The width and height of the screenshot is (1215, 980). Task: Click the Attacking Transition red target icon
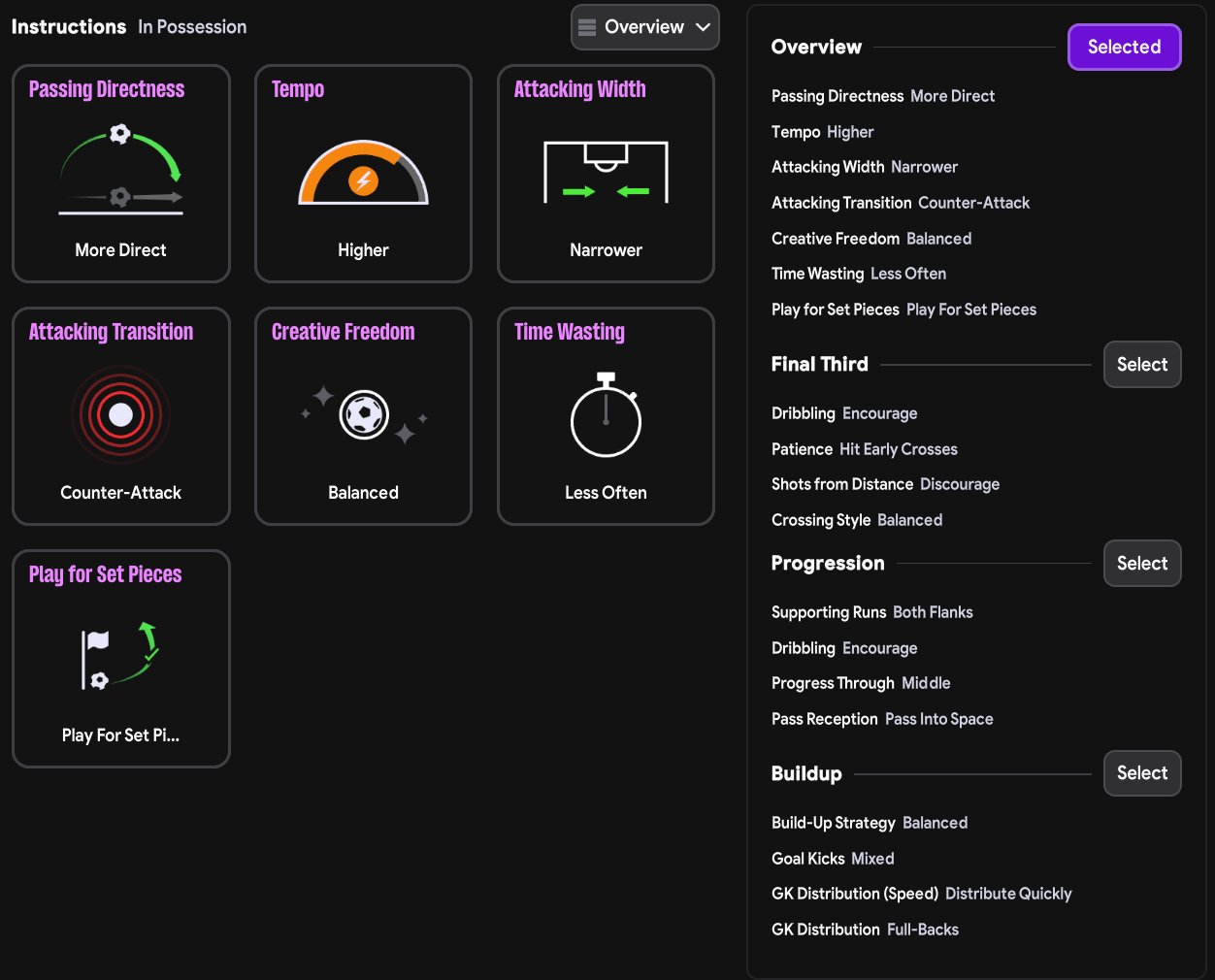[120, 414]
